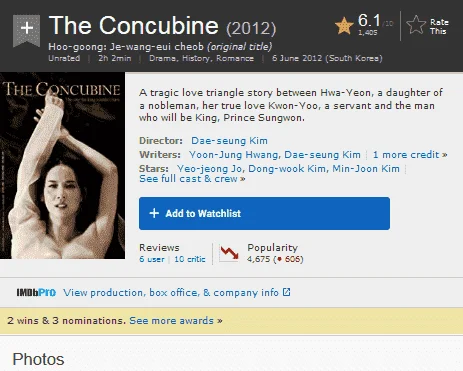The height and width of the screenshot is (371, 463).
Task: Open the 10 critic reviews
Action: tap(190, 259)
